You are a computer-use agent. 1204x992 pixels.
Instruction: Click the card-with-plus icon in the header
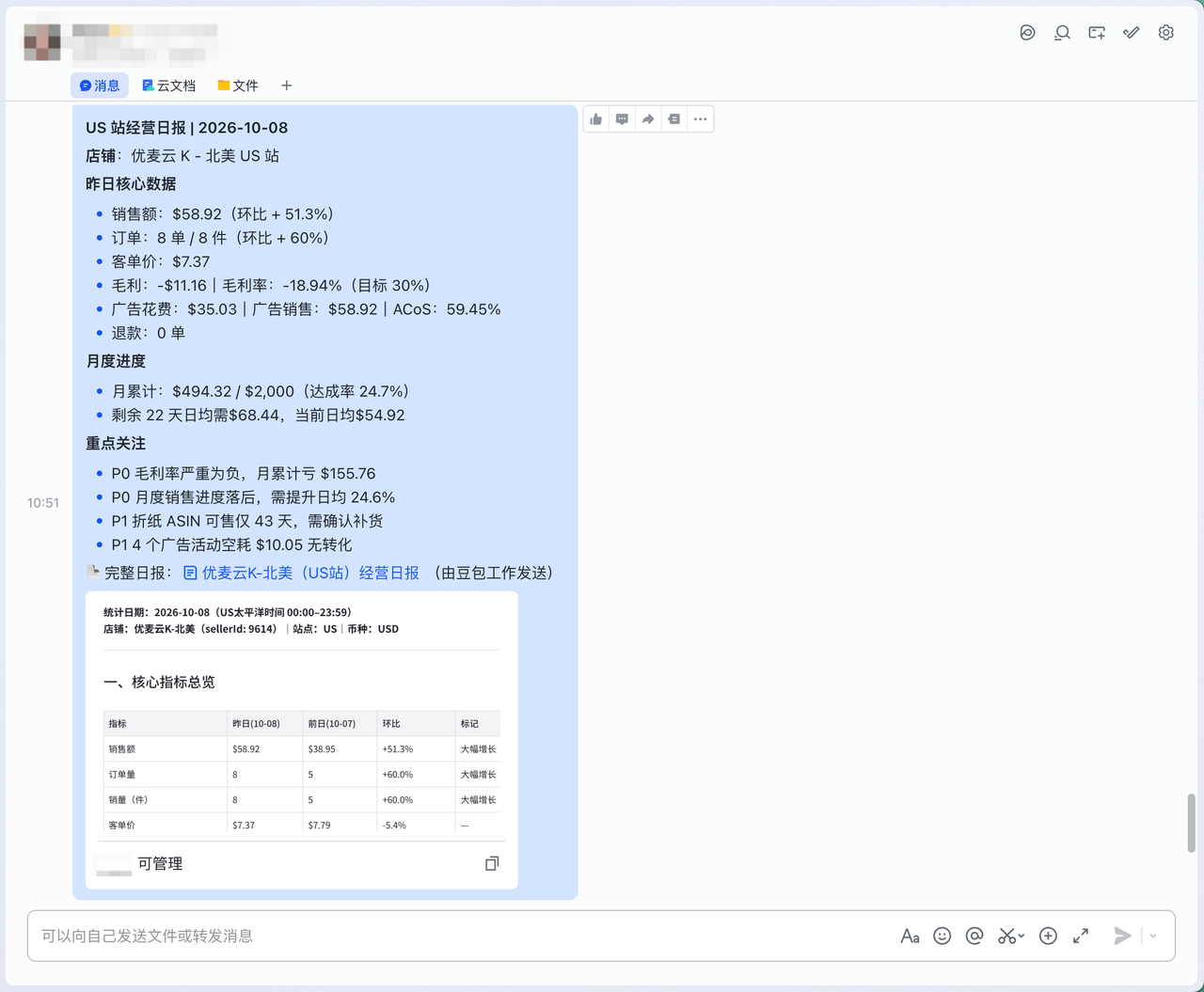coord(1097,33)
